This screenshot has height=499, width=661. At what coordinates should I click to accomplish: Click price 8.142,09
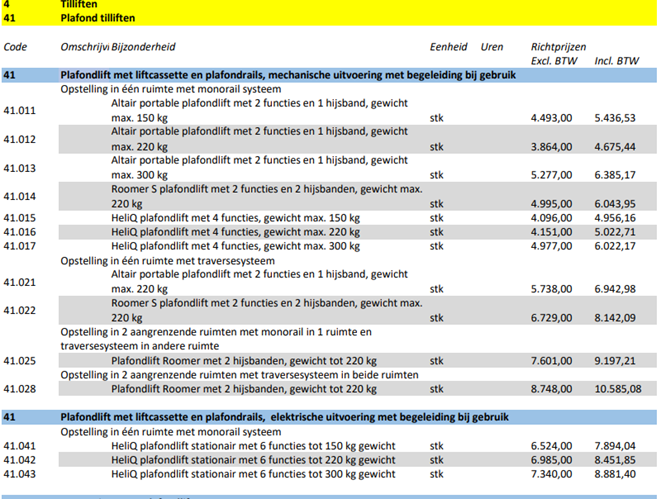615,318
